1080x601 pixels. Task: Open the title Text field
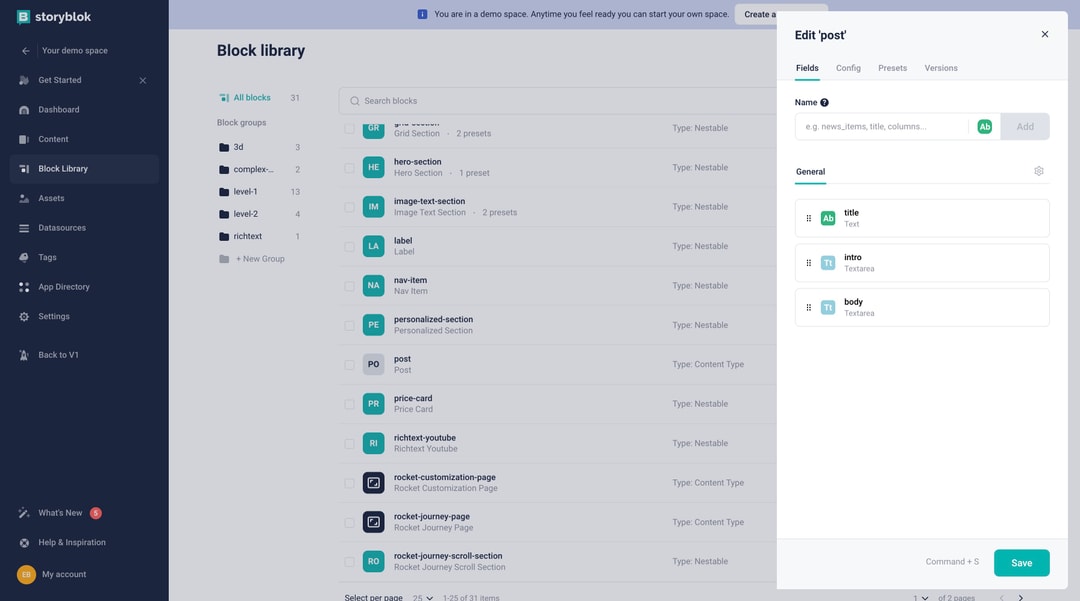[x=922, y=218]
